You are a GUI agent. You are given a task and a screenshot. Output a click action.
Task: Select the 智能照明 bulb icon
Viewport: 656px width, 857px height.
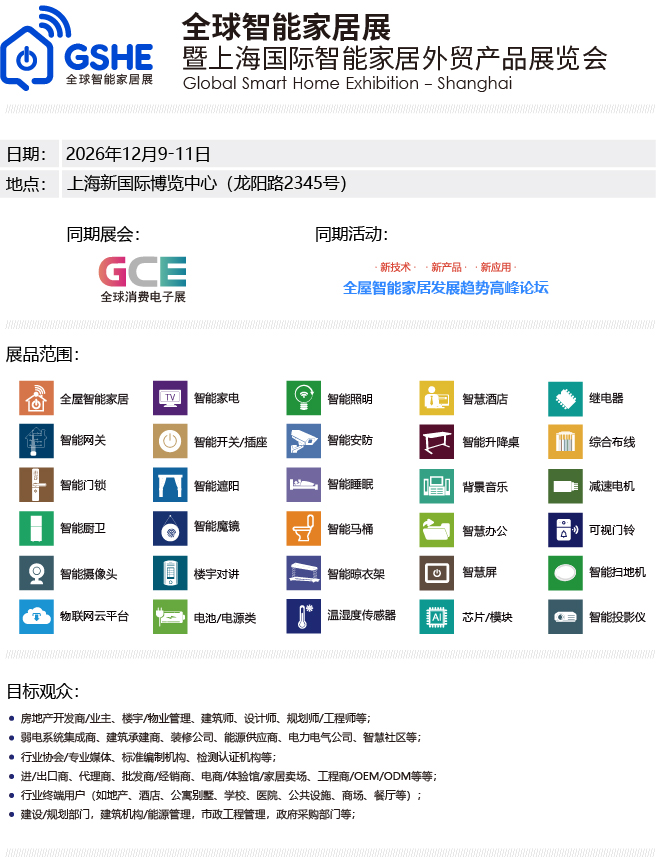(303, 398)
